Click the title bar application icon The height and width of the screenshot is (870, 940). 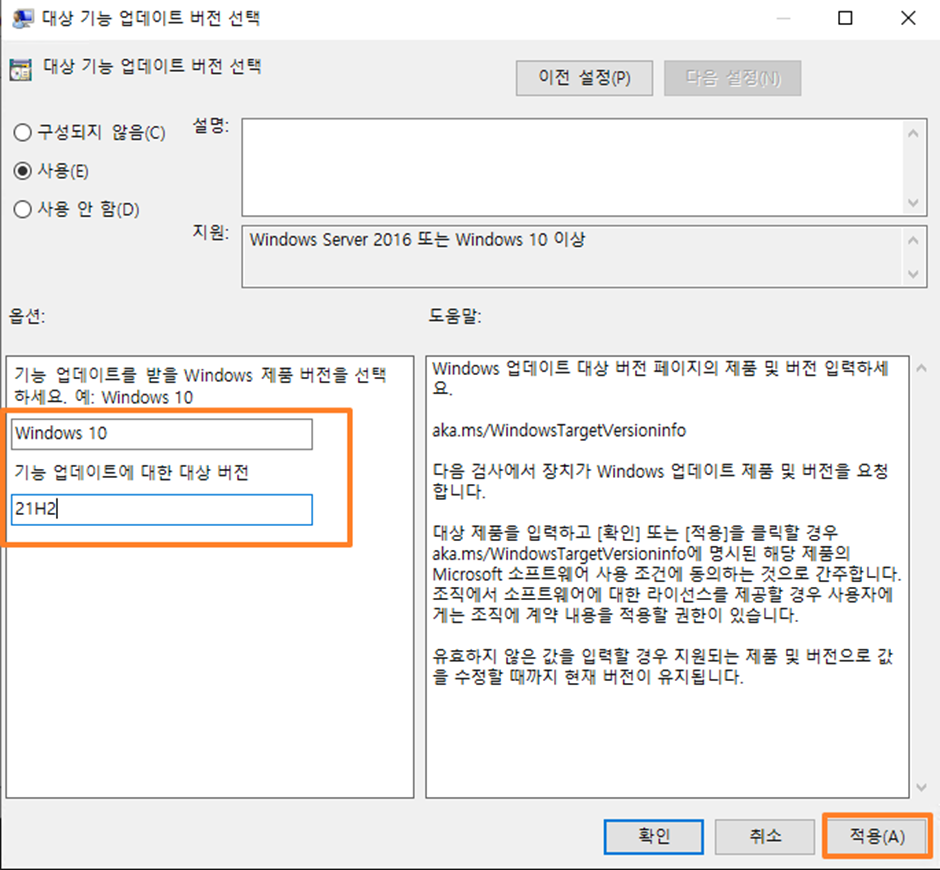[23, 19]
